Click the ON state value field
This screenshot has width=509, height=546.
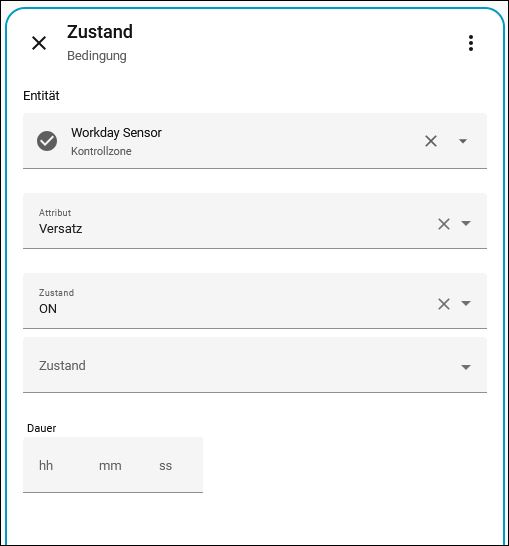[255, 301]
